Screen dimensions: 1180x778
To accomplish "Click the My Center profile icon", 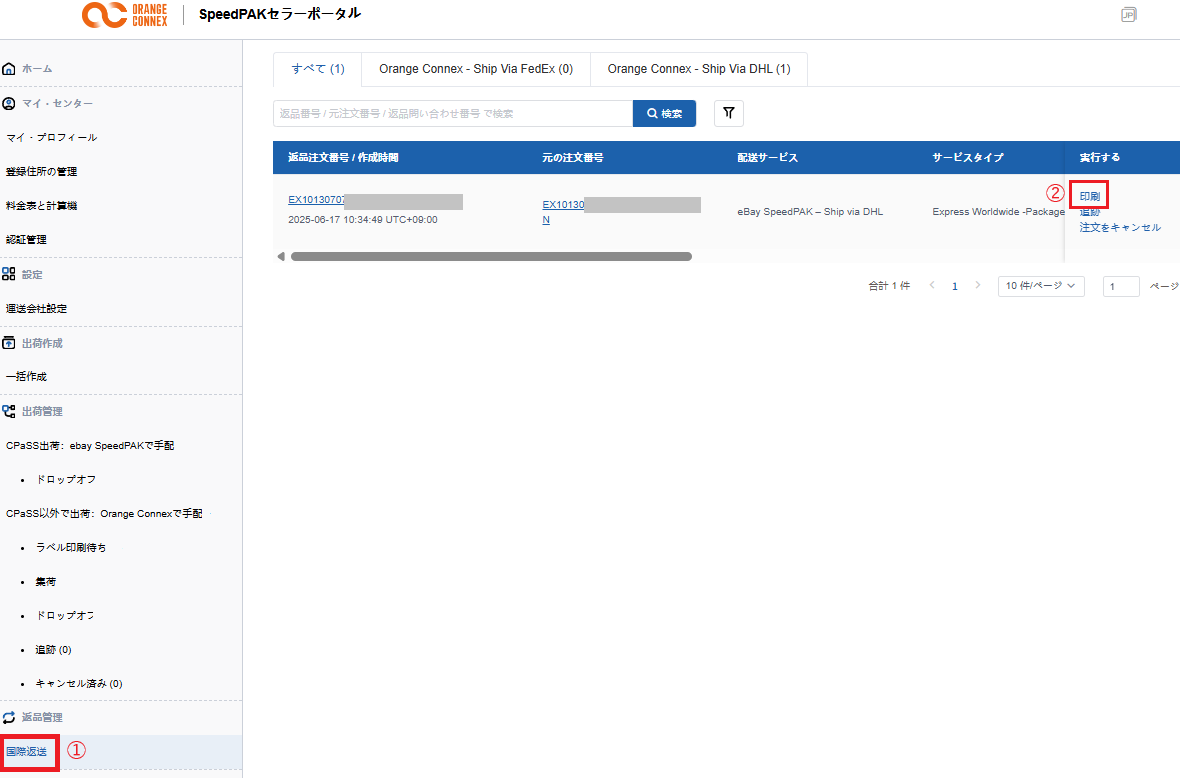I will coord(9,103).
